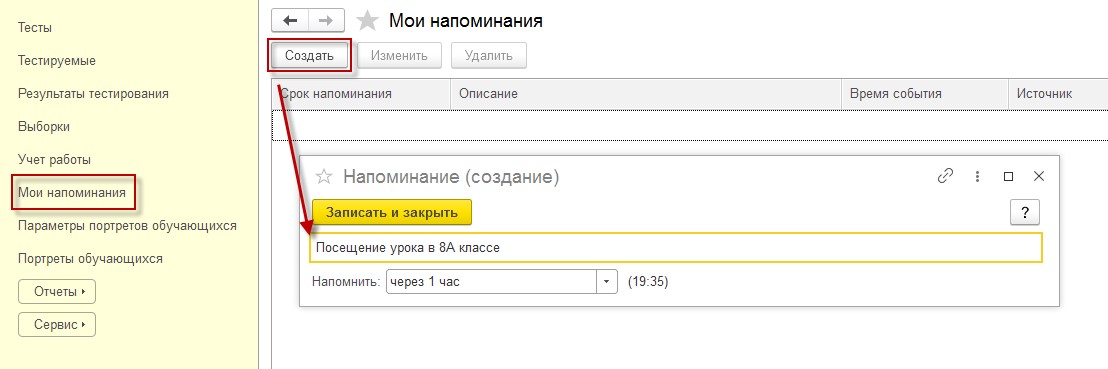Click Записать и закрыть button
Screen dimensions: 1108x369
tap(392, 212)
